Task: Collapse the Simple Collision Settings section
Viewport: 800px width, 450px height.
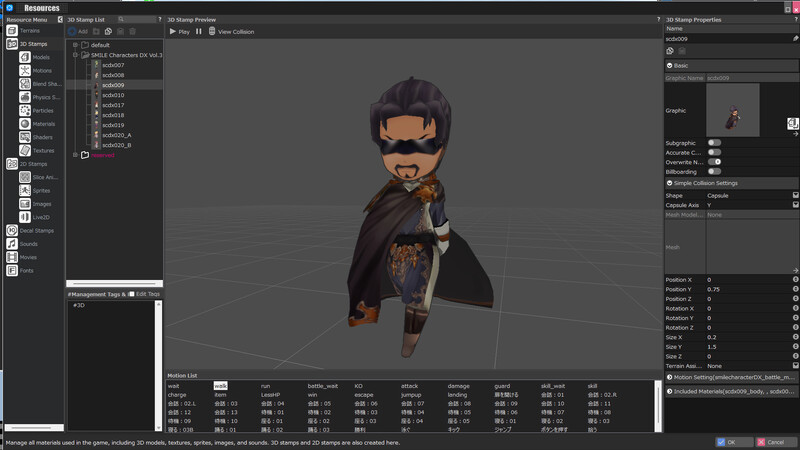Action: [x=669, y=183]
